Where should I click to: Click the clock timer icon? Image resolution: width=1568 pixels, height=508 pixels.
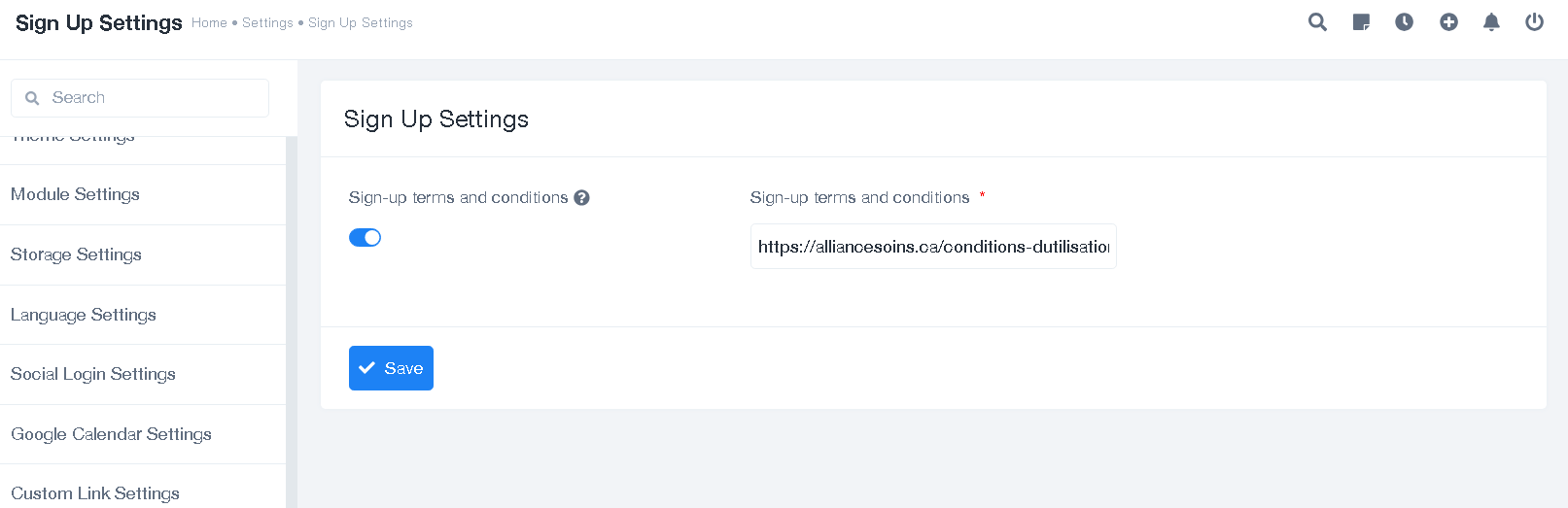(x=1404, y=21)
